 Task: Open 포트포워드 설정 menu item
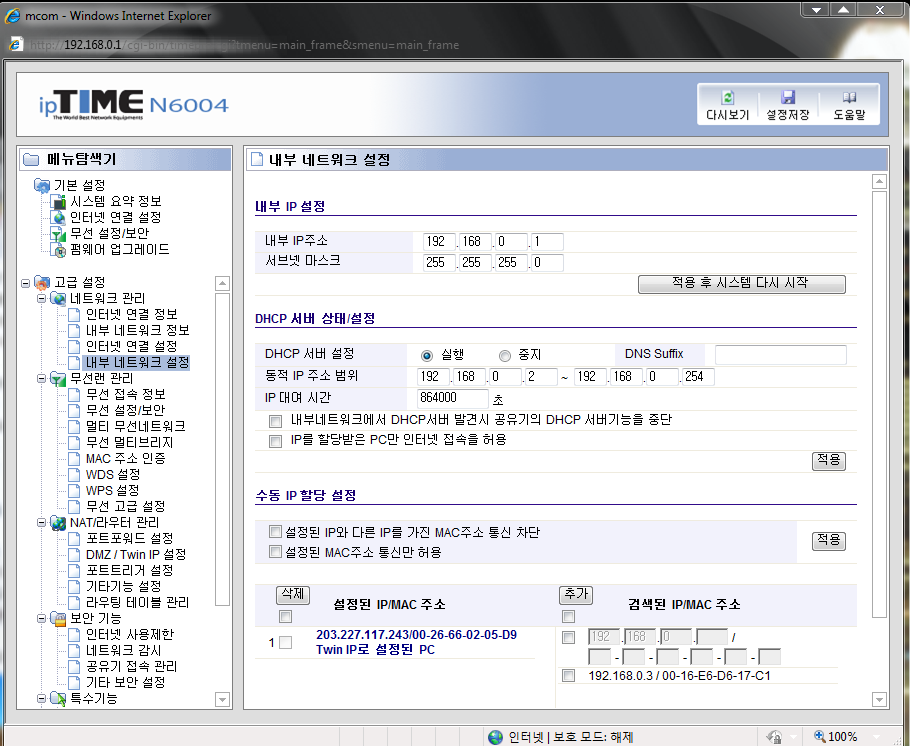pos(129,539)
